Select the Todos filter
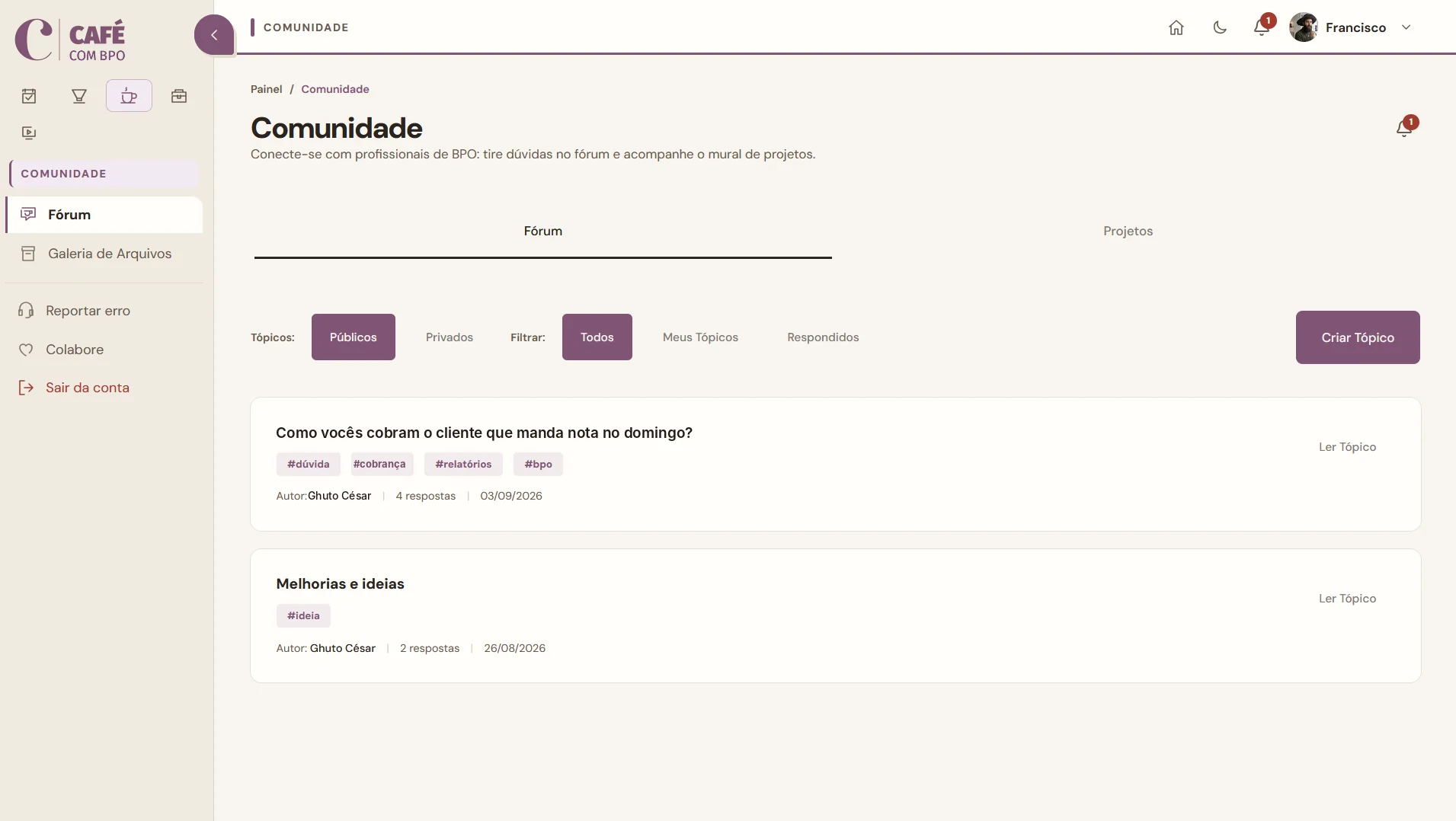 pos(597,337)
